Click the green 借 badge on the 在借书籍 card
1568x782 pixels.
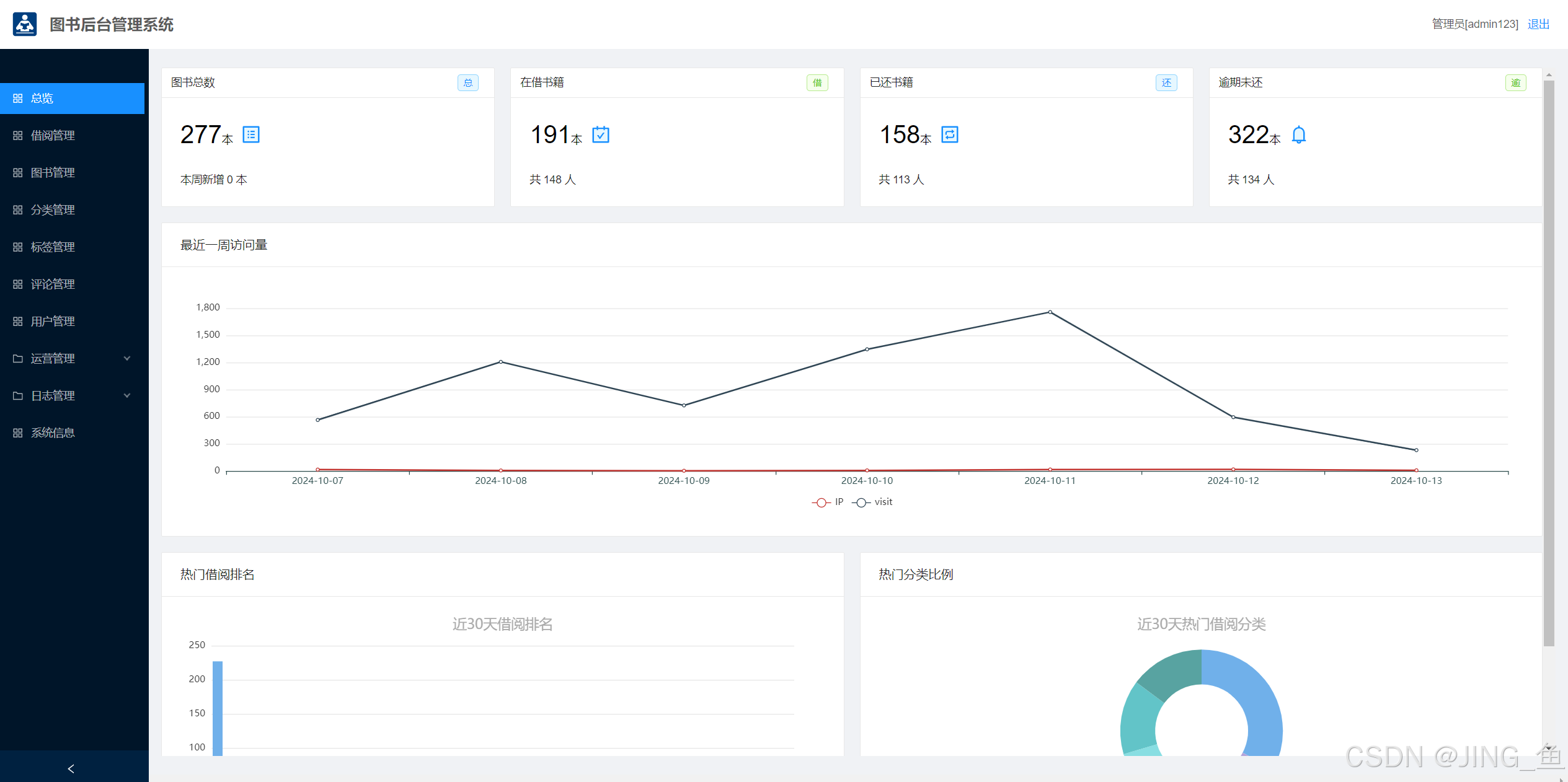pyautogui.click(x=817, y=82)
